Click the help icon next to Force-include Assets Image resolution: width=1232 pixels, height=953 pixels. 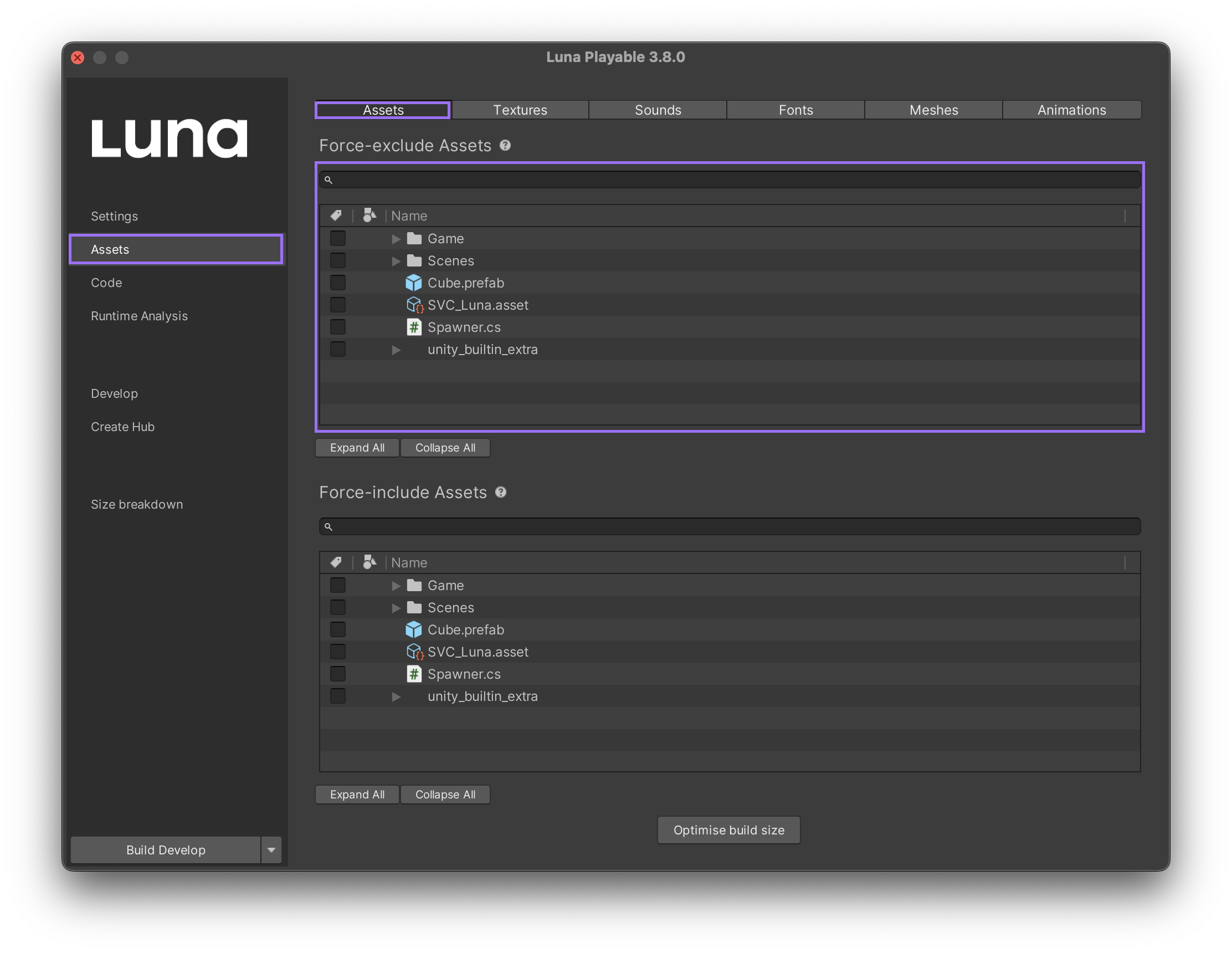click(500, 492)
